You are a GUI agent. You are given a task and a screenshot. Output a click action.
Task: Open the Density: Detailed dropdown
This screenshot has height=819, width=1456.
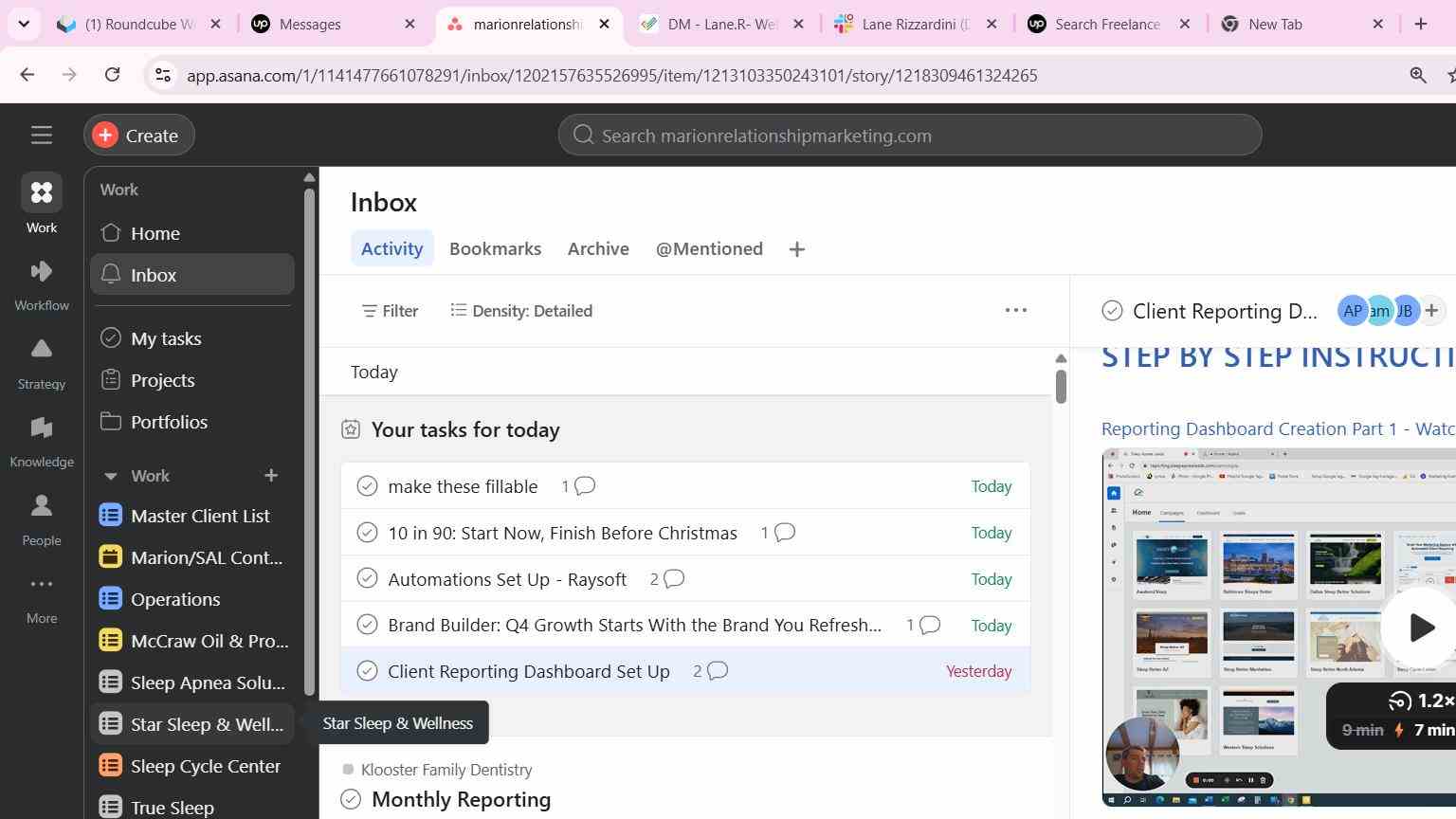521,311
